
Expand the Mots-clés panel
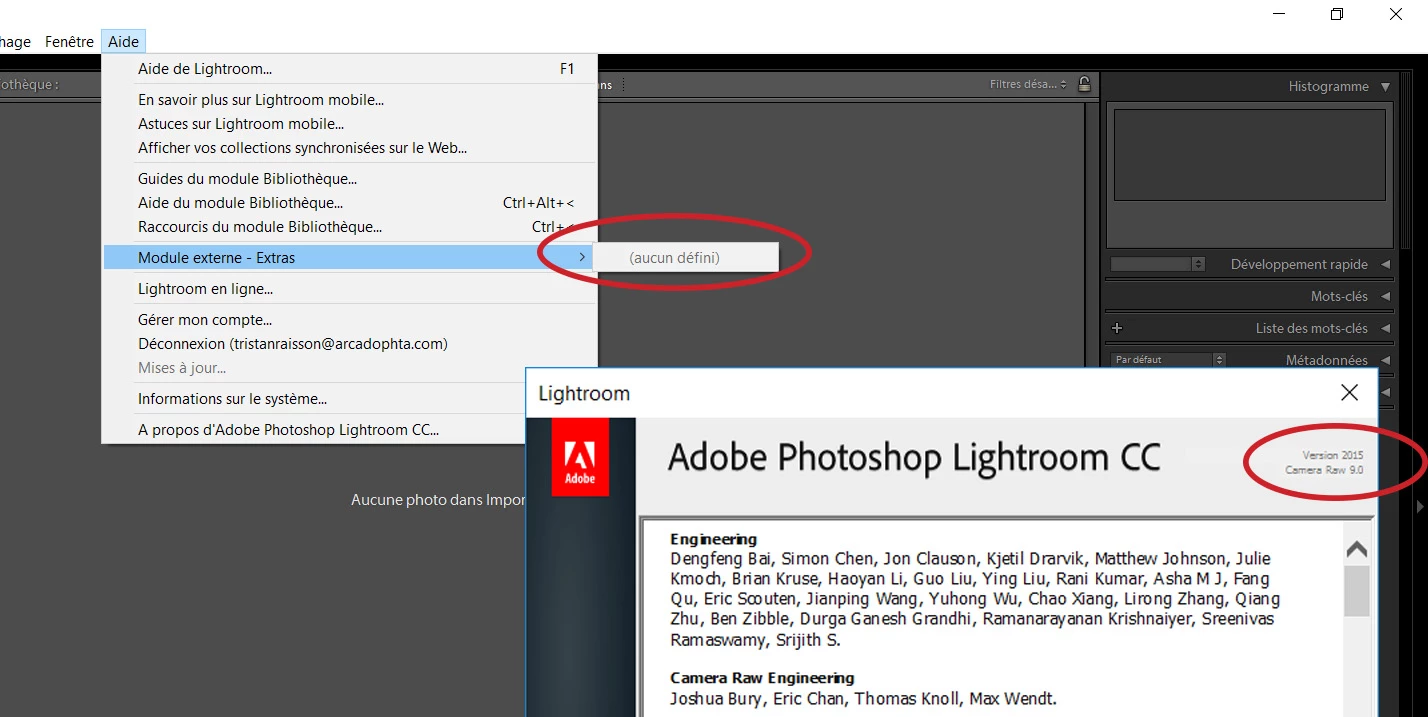[x=1385, y=297]
